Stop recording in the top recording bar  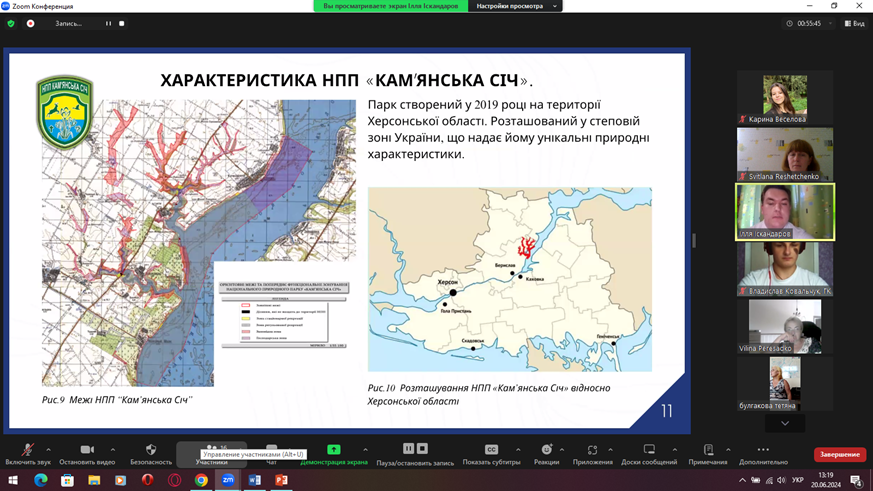(x=122, y=23)
